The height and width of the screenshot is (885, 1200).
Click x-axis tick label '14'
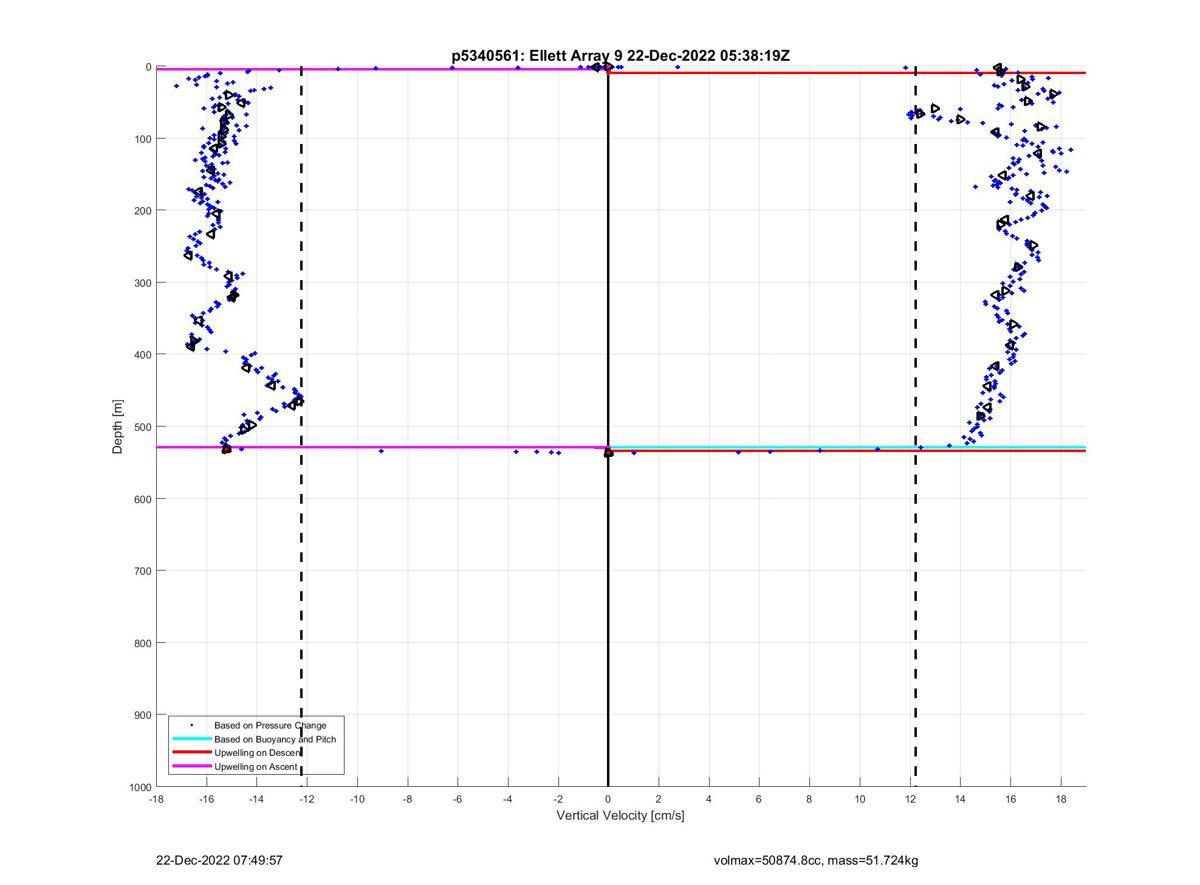(x=960, y=799)
